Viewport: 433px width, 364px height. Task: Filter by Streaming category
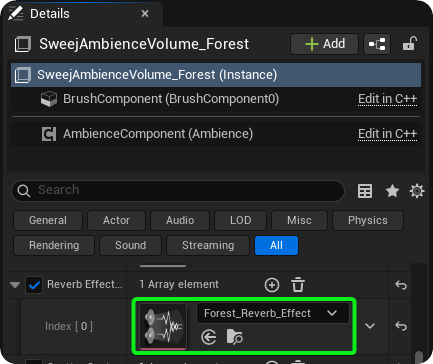coord(208,245)
